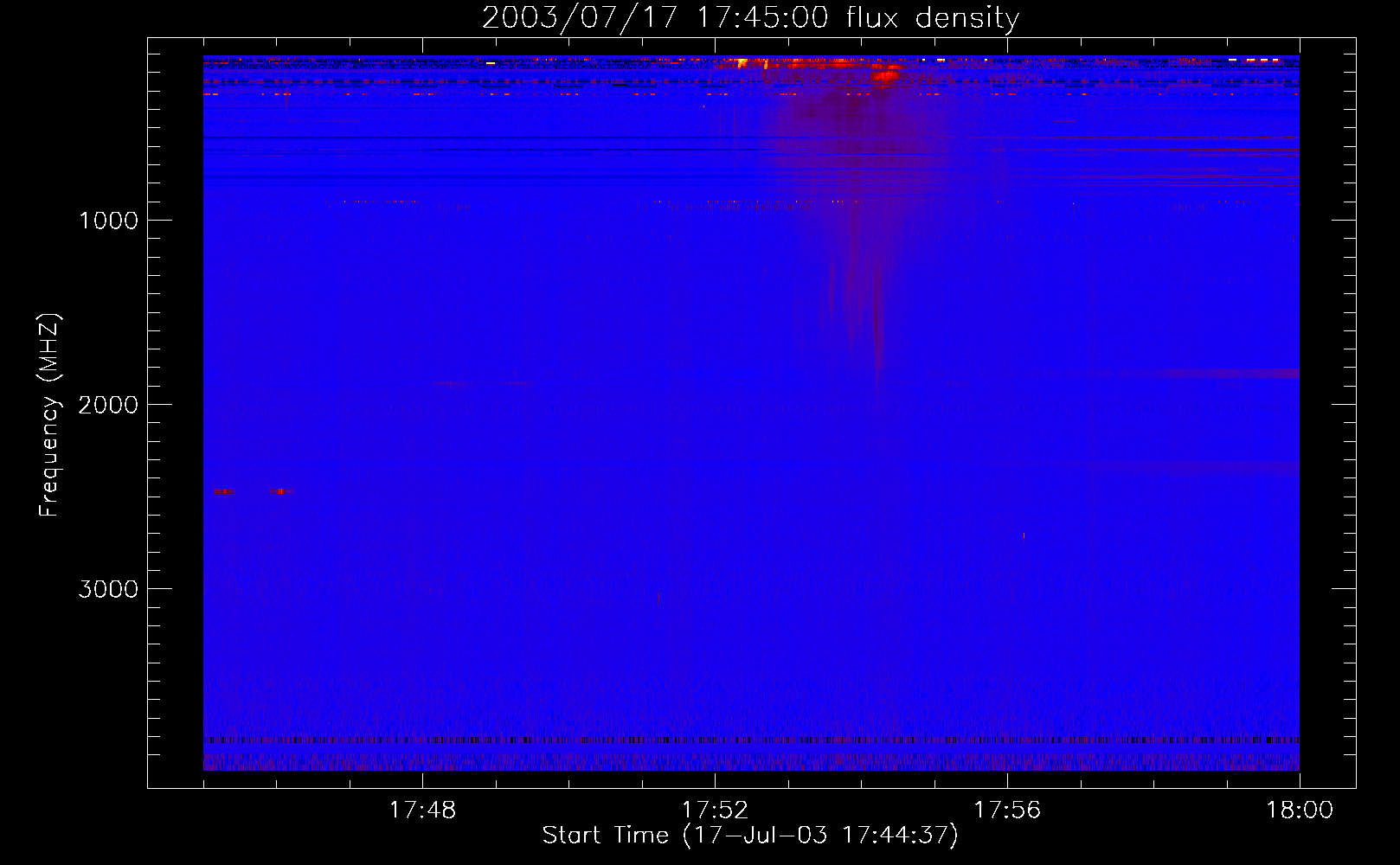Click the 18:00 time tick label
Image resolution: width=1400 pixels, height=865 pixels.
(x=1300, y=811)
